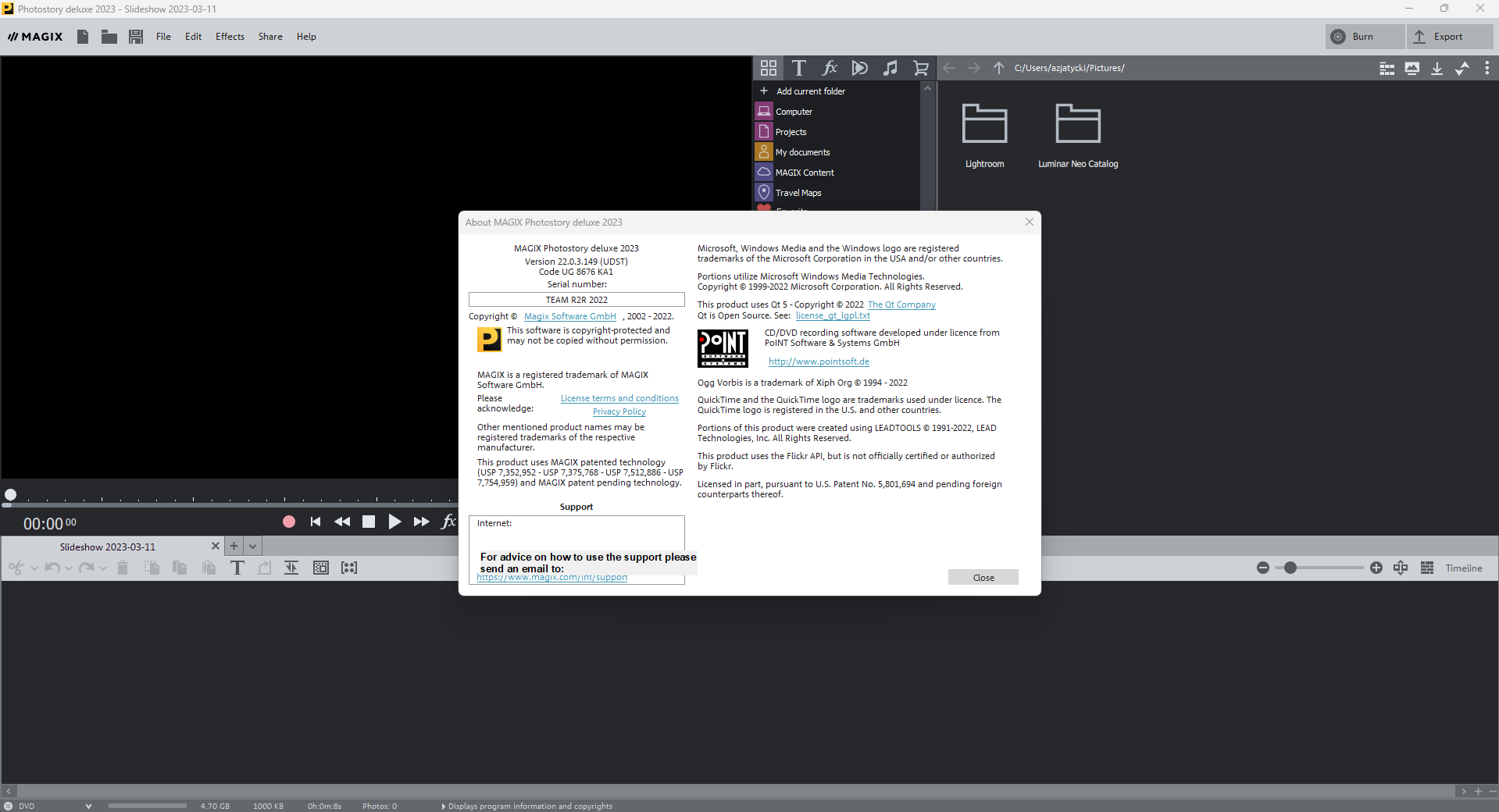Click the timeline bracketed dots grouping icon
The height and width of the screenshot is (812, 1499).
[349, 568]
